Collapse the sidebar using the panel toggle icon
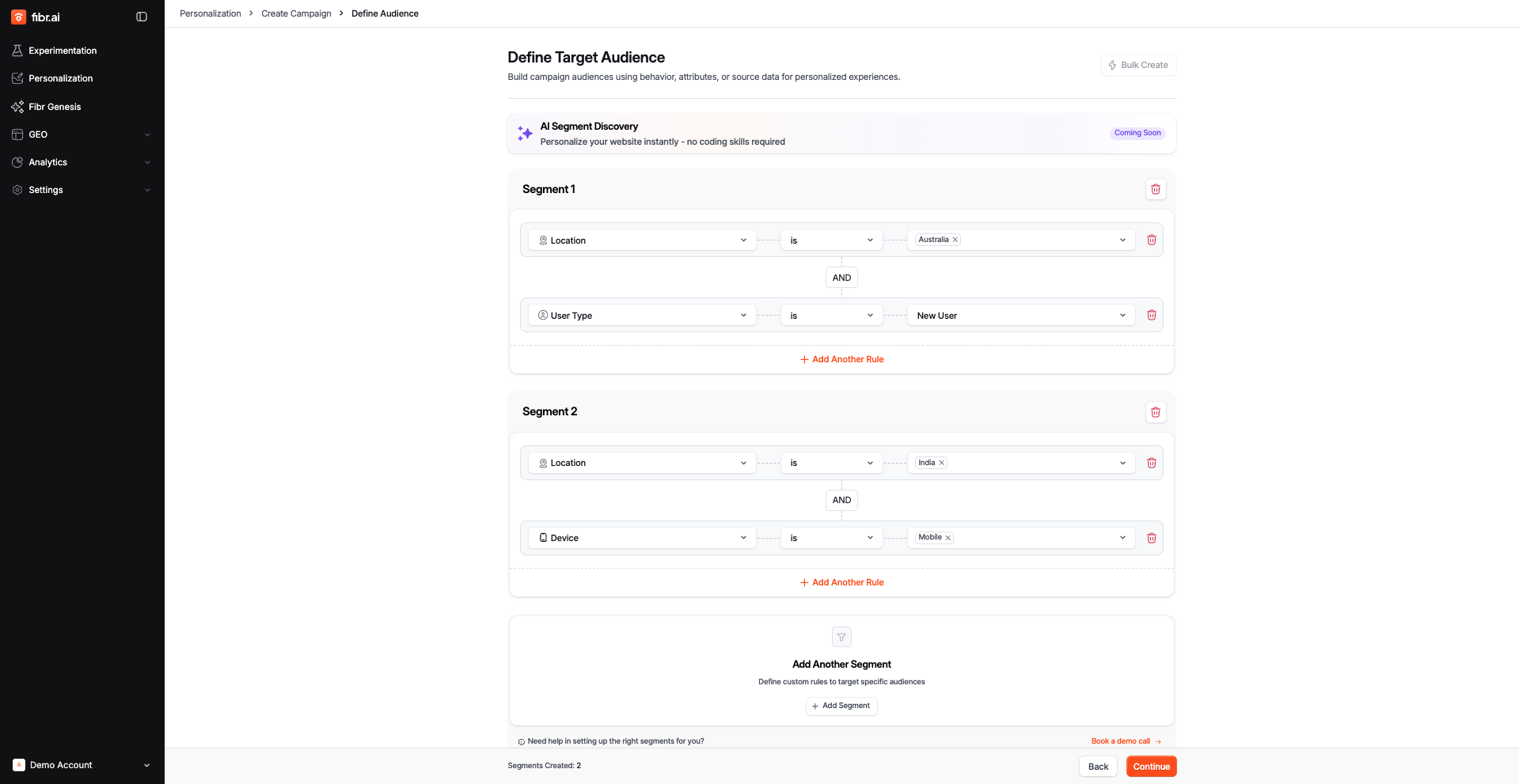The image size is (1519, 784). point(142,17)
